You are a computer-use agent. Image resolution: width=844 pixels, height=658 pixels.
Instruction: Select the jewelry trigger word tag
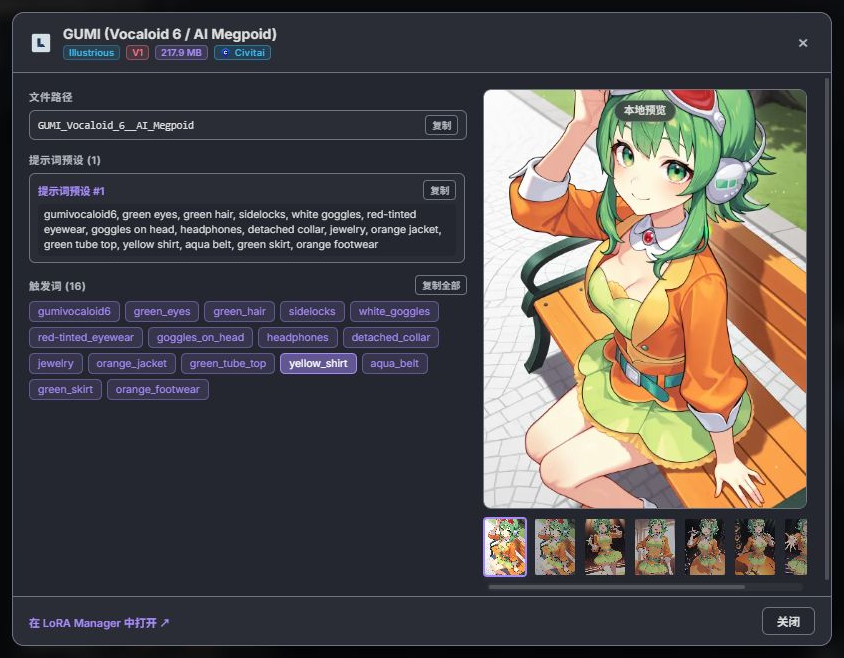pos(55,363)
